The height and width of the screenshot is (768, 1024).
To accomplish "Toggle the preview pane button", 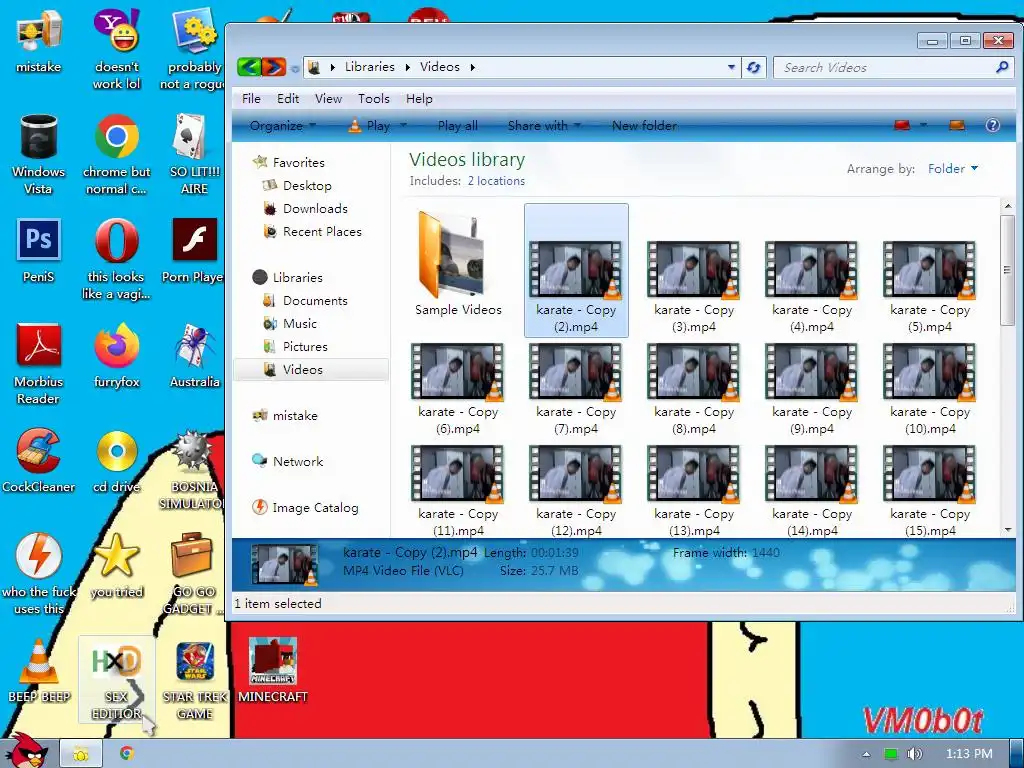I will pos(957,125).
